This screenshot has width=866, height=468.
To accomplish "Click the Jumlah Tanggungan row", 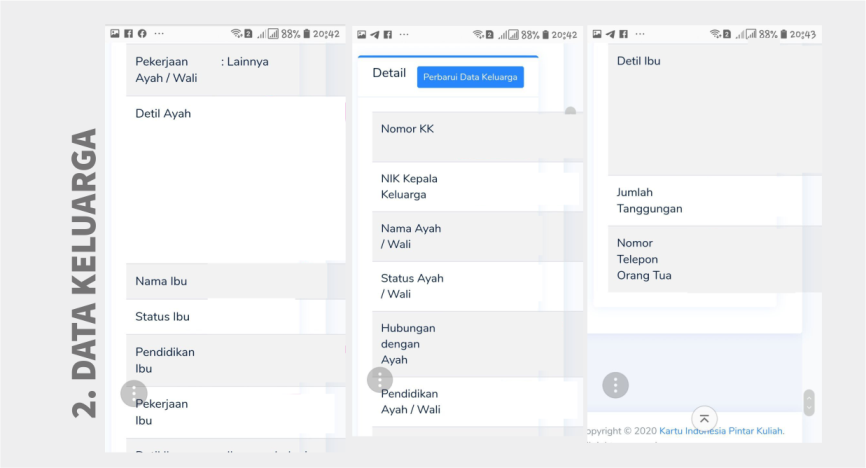I will [715, 201].
